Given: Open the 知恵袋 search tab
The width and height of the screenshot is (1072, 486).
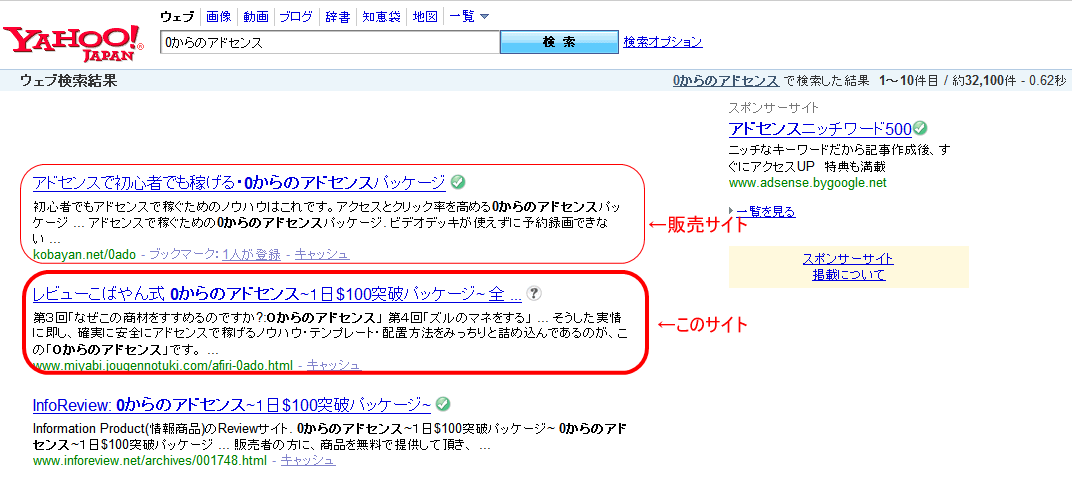Looking at the screenshot, I should click(381, 16).
